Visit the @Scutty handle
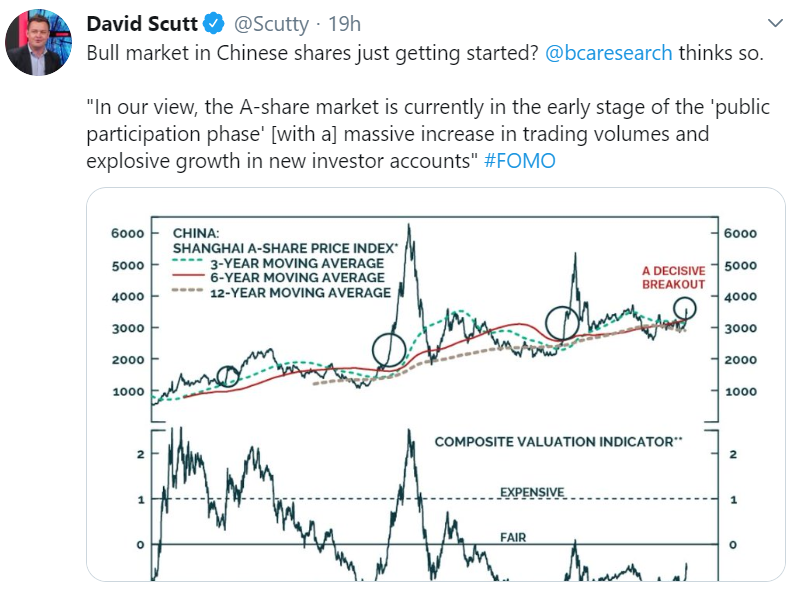This screenshot has width=798, height=594. pyautogui.click(x=271, y=24)
